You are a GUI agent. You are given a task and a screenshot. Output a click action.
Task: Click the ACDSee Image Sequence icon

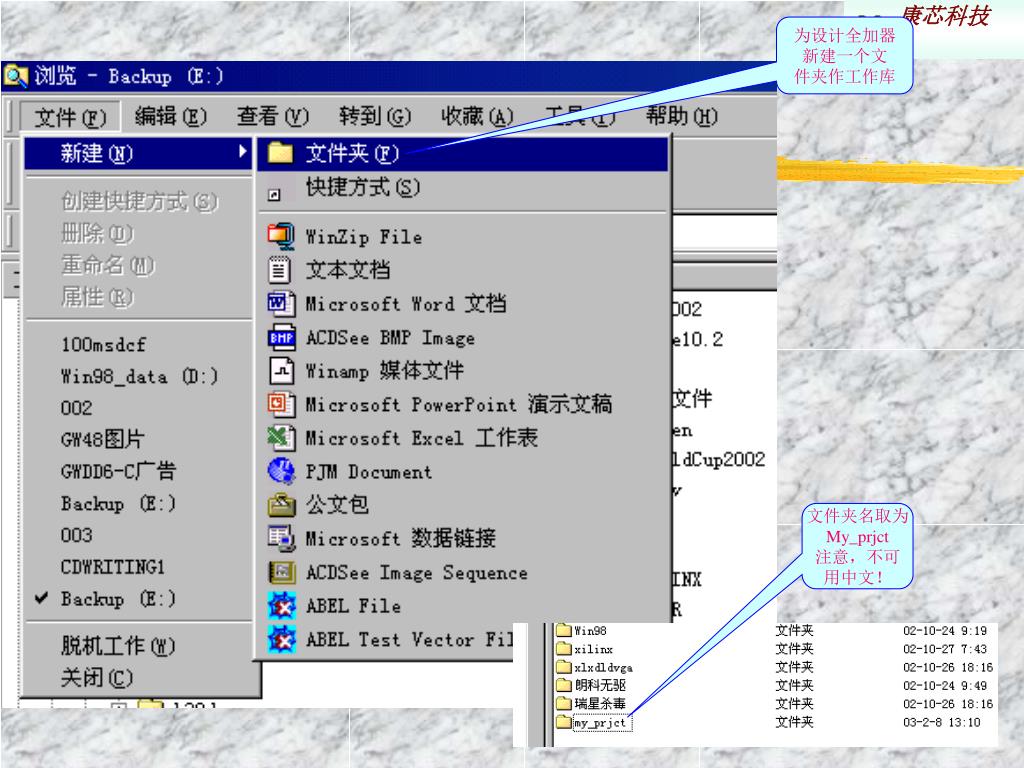pos(281,572)
